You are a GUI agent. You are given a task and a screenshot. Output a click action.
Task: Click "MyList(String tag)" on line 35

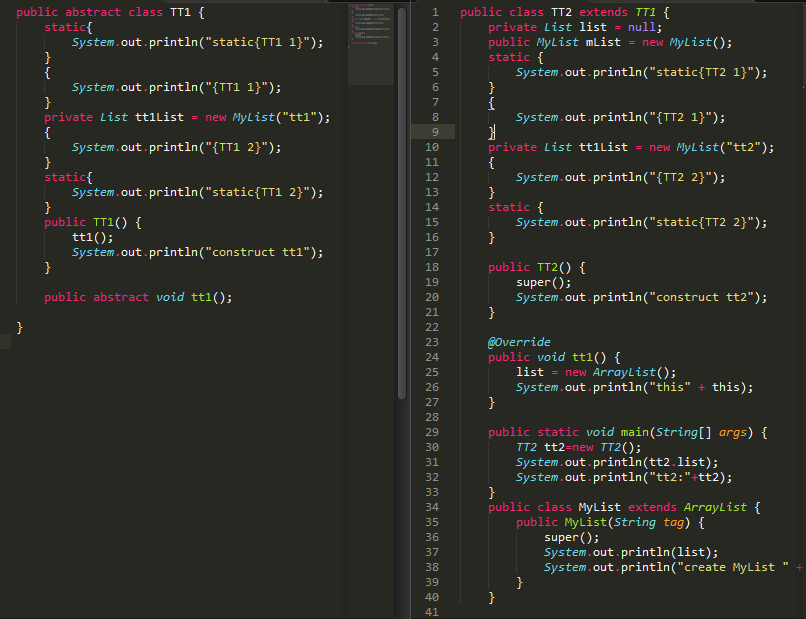pos(628,522)
